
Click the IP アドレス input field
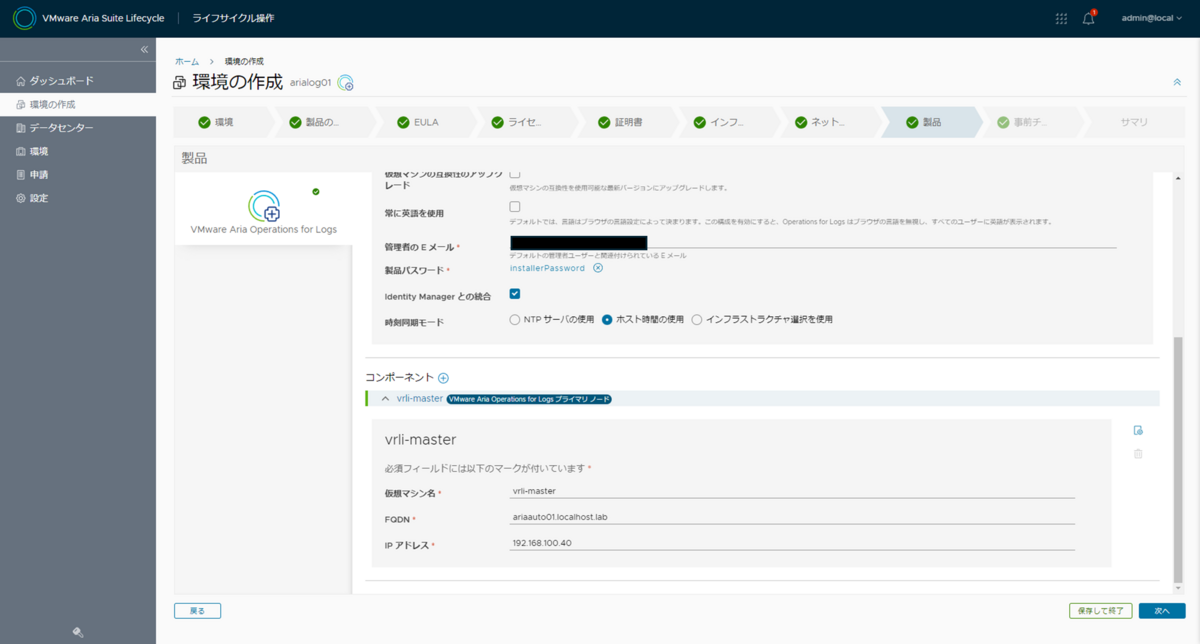[792, 543]
